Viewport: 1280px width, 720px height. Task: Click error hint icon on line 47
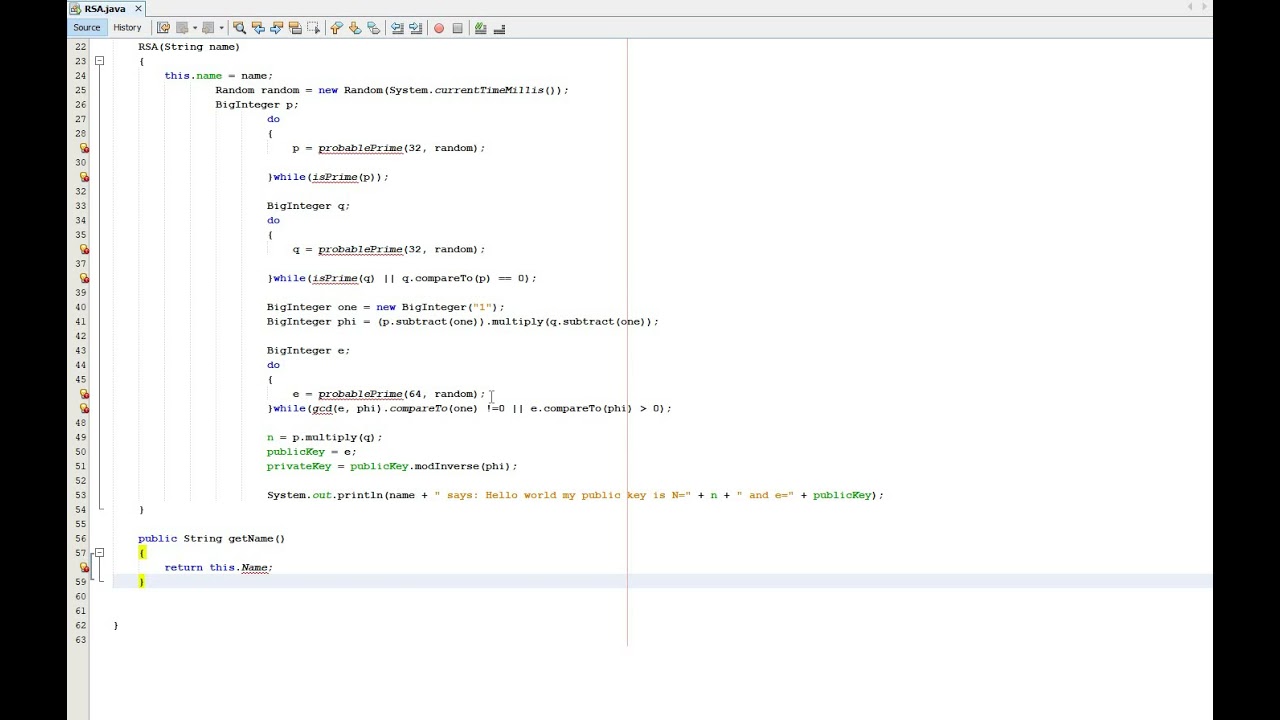coord(84,408)
